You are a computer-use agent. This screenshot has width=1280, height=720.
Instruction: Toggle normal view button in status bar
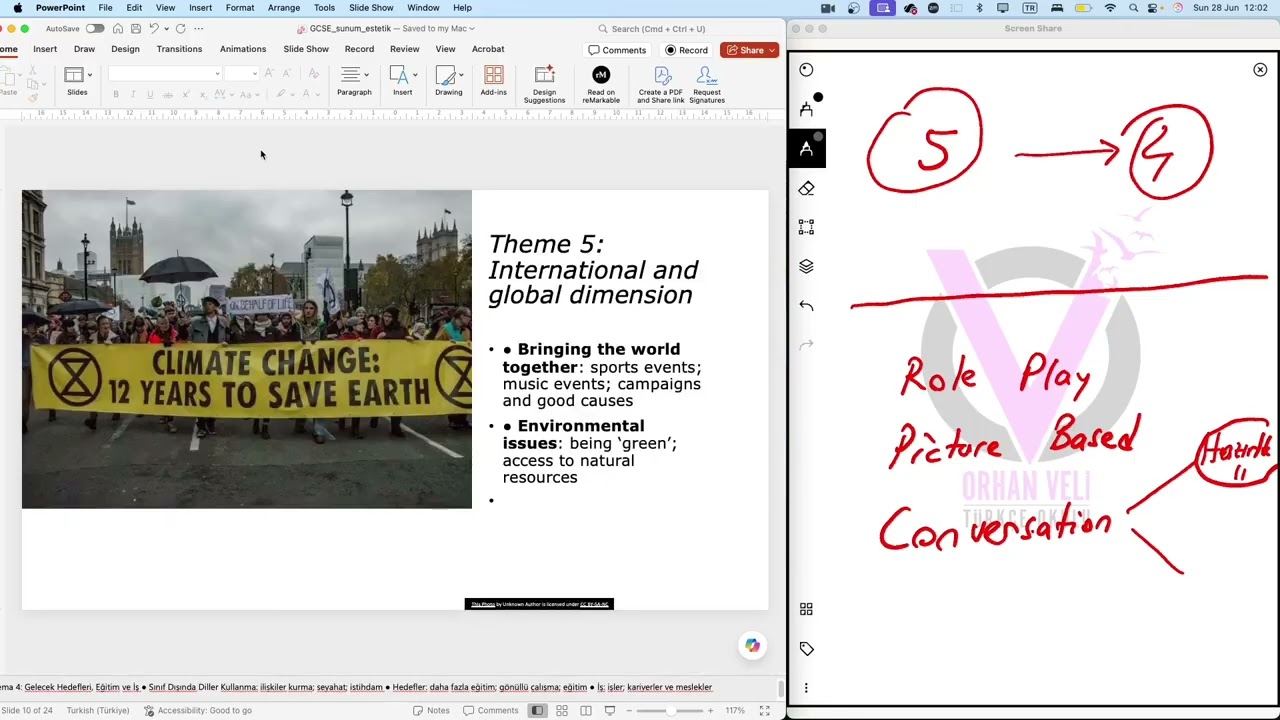tap(538, 711)
